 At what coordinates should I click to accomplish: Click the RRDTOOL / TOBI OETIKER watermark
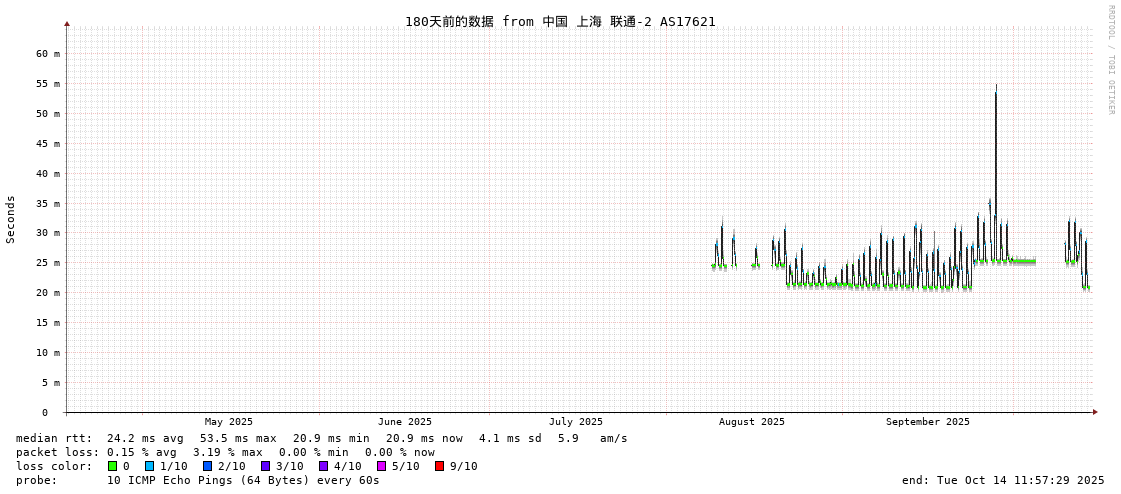click(1110, 60)
